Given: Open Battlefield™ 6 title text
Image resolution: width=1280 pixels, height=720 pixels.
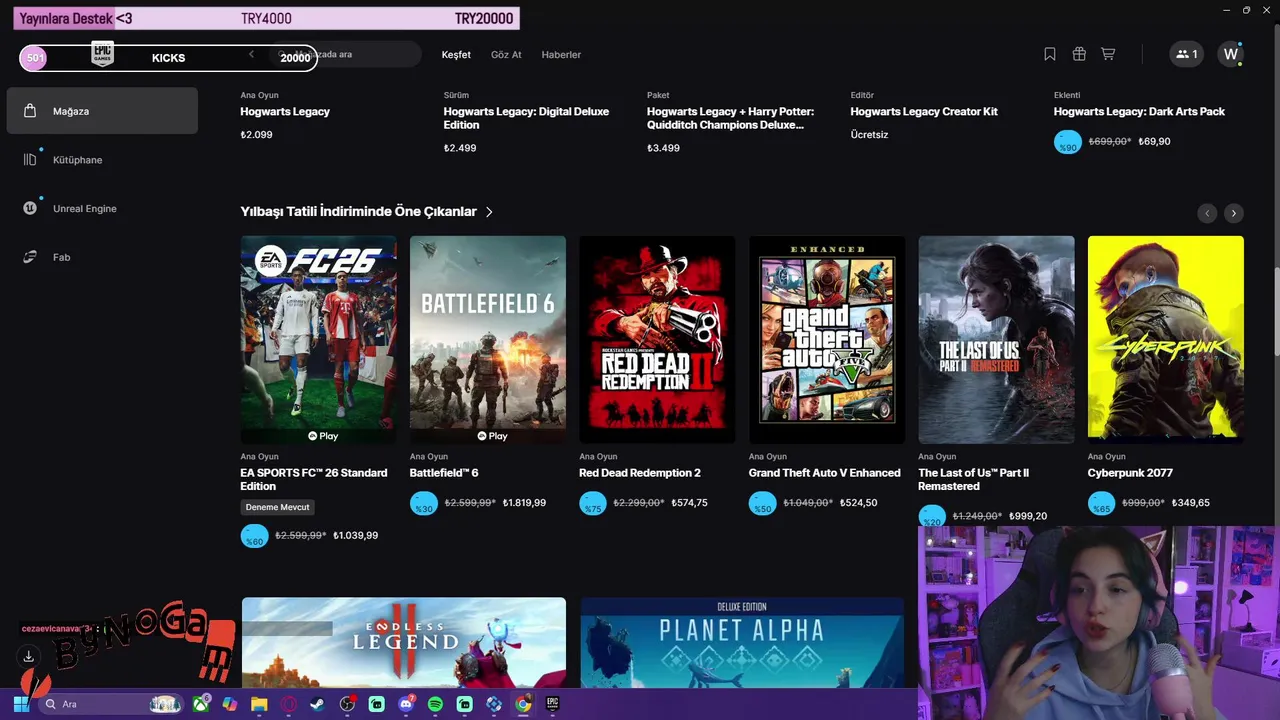Looking at the screenshot, I should (444, 473).
